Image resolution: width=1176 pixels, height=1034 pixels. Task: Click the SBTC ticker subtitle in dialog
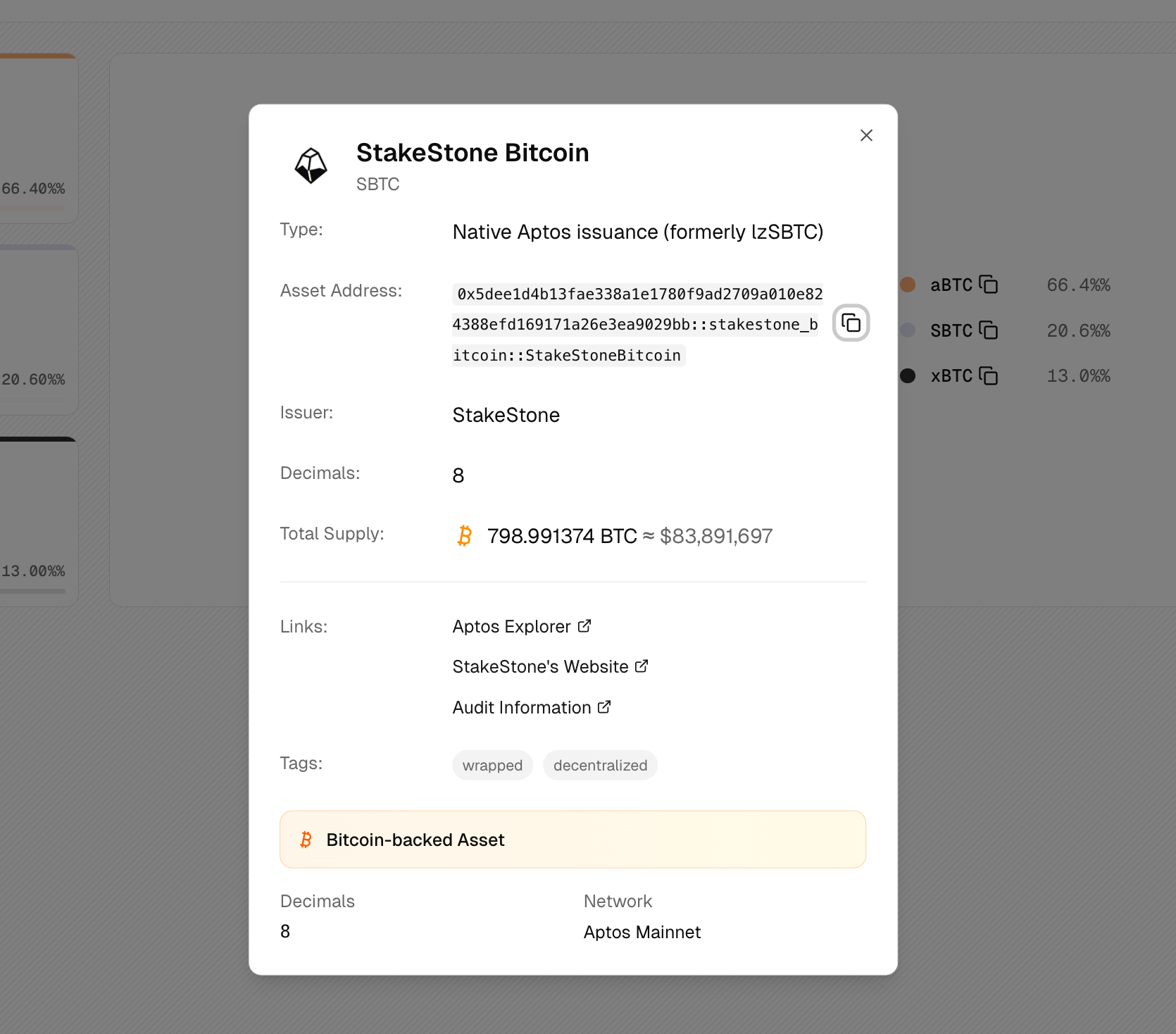(378, 184)
